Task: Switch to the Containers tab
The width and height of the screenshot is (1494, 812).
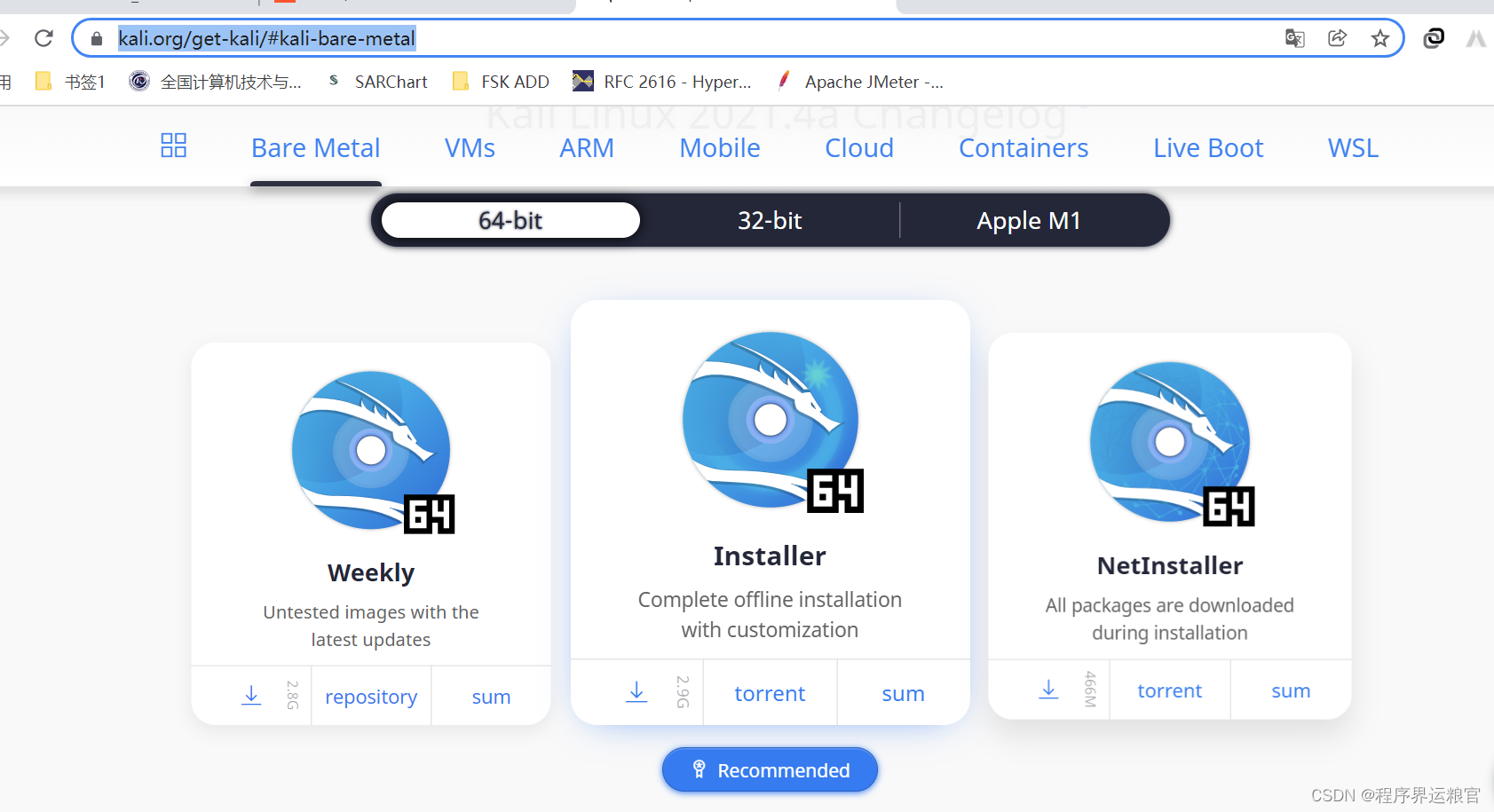Action: point(1024,147)
